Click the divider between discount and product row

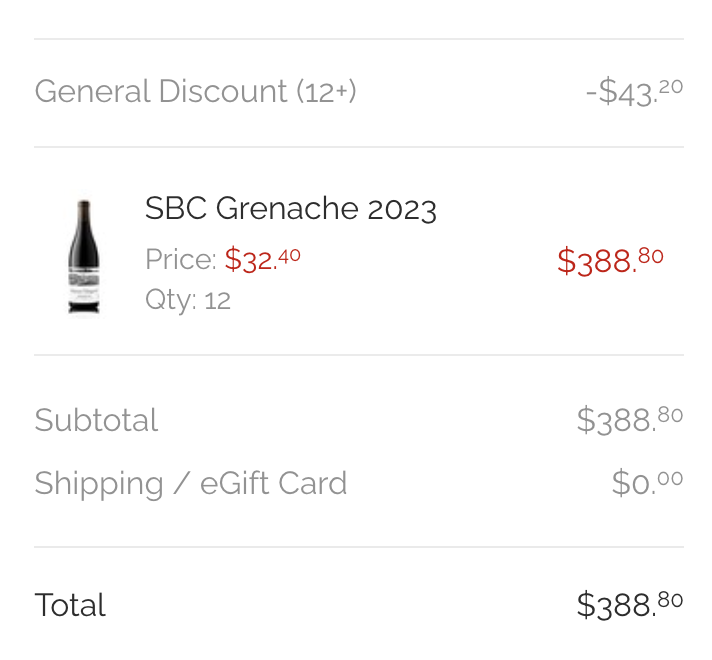(358, 147)
